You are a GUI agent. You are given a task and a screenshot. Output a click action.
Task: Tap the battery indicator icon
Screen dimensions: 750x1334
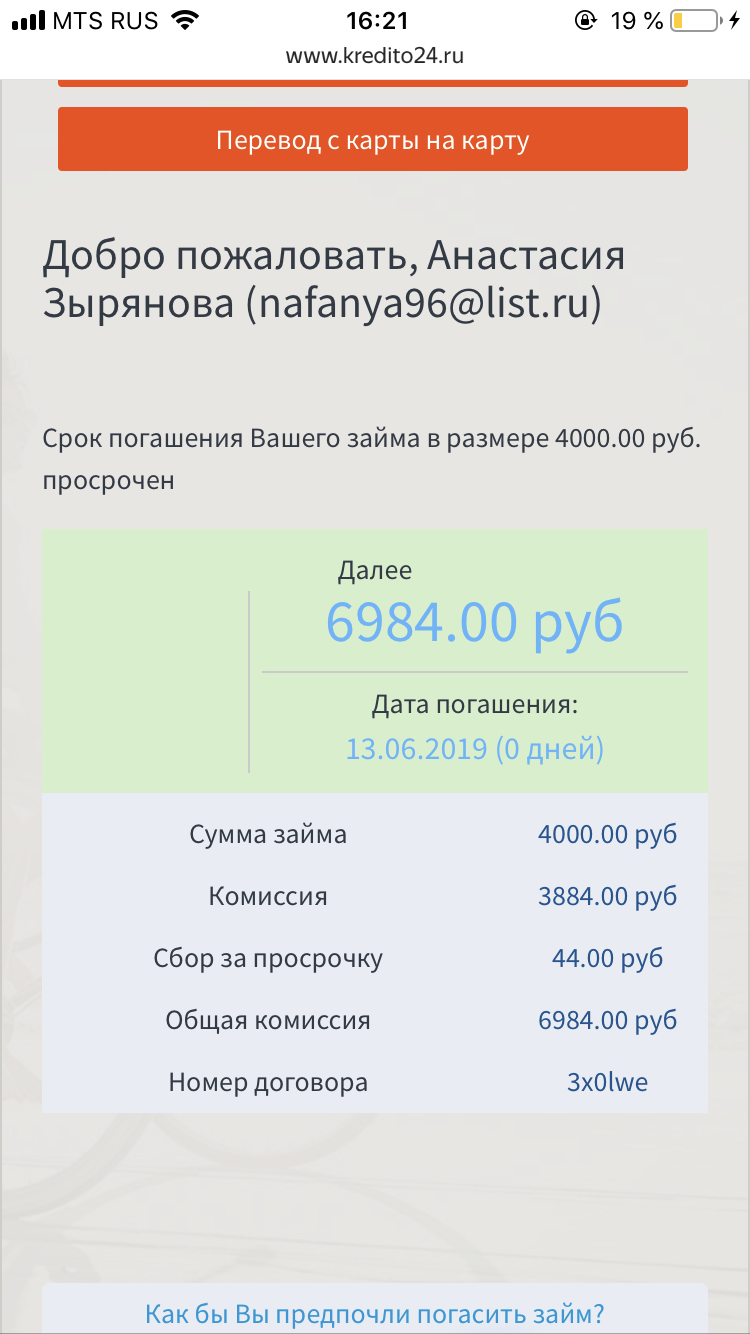click(x=694, y=20)
